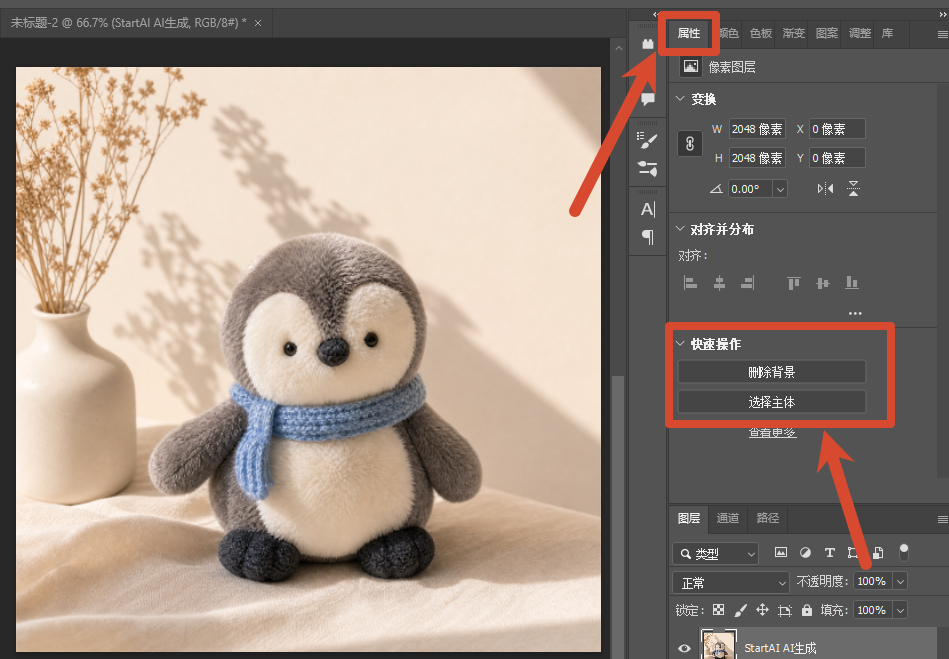Hide the StartAI AI生成 layer
Viewport: 949px width, 659px height.
coord(685,648)
